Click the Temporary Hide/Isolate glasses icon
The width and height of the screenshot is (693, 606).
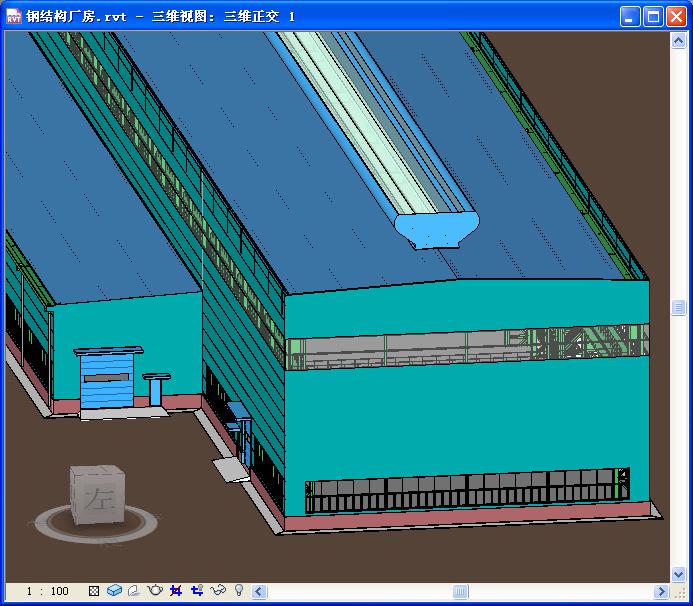pyautogui.click(x=218, y=591)
